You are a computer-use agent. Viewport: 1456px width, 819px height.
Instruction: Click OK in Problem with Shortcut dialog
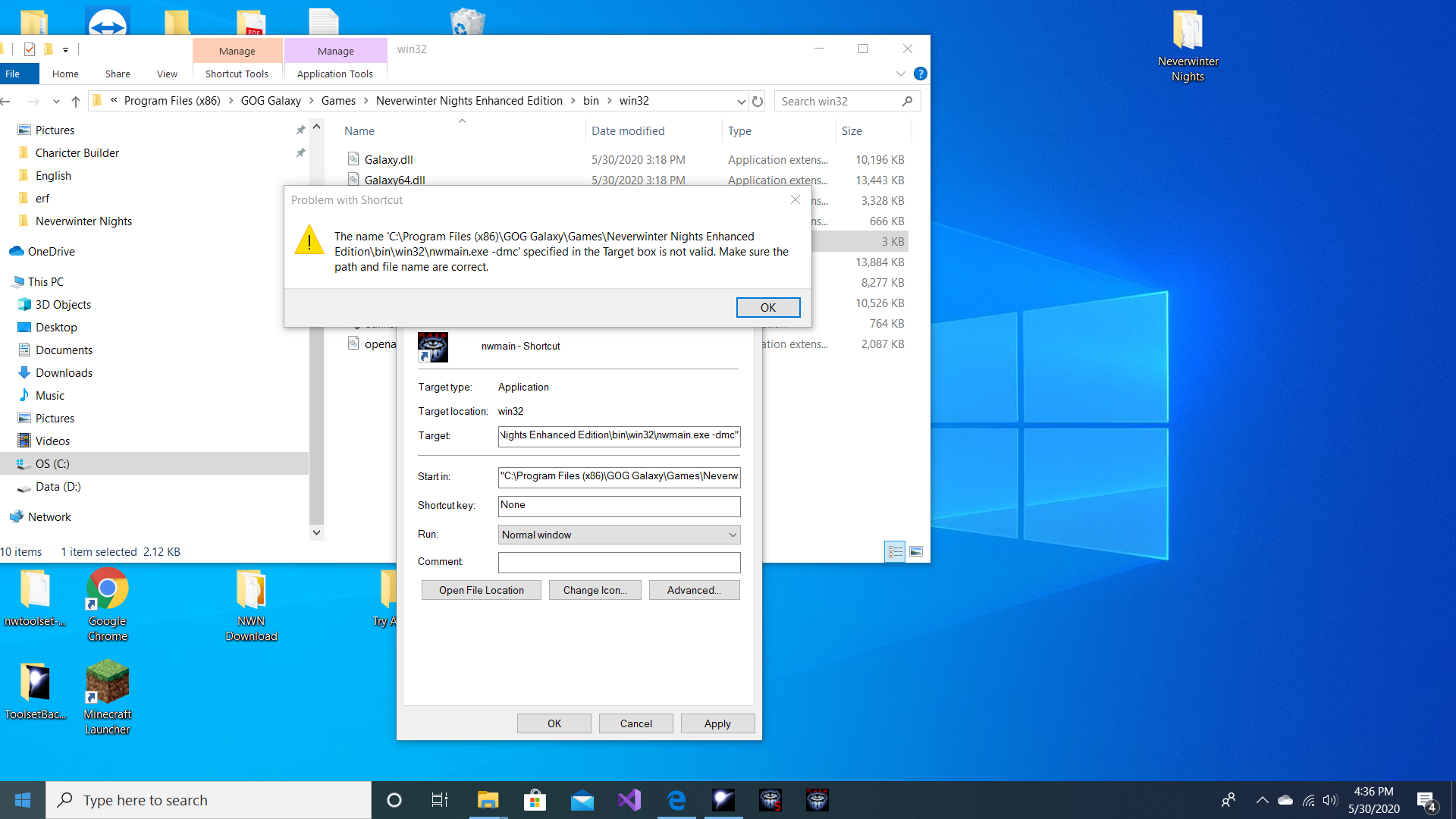click(x=767, y=307)
